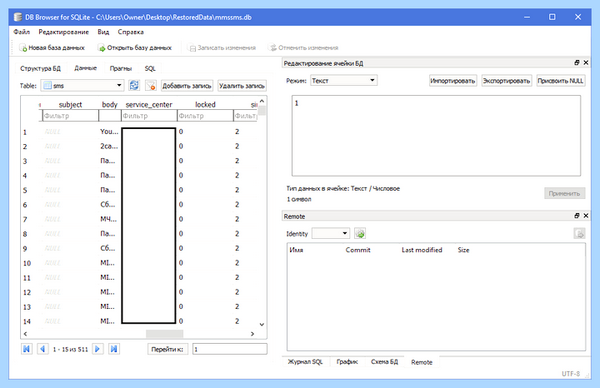Switch to the DB Schema (Схема БД) tab
The image size is (600, 388).
pyautogui.click(x=384, y=362)
